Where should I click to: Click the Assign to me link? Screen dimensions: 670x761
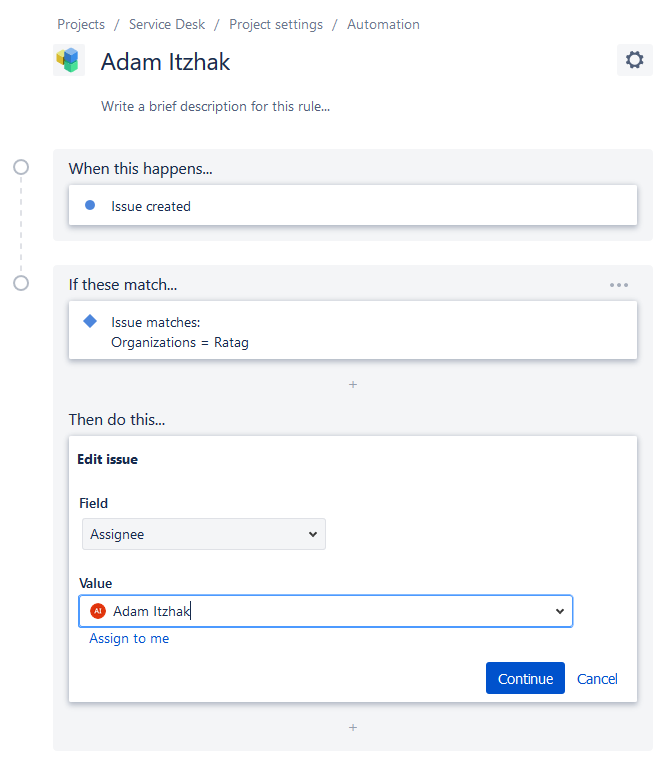pyautogui.click(x=129, y=638)
